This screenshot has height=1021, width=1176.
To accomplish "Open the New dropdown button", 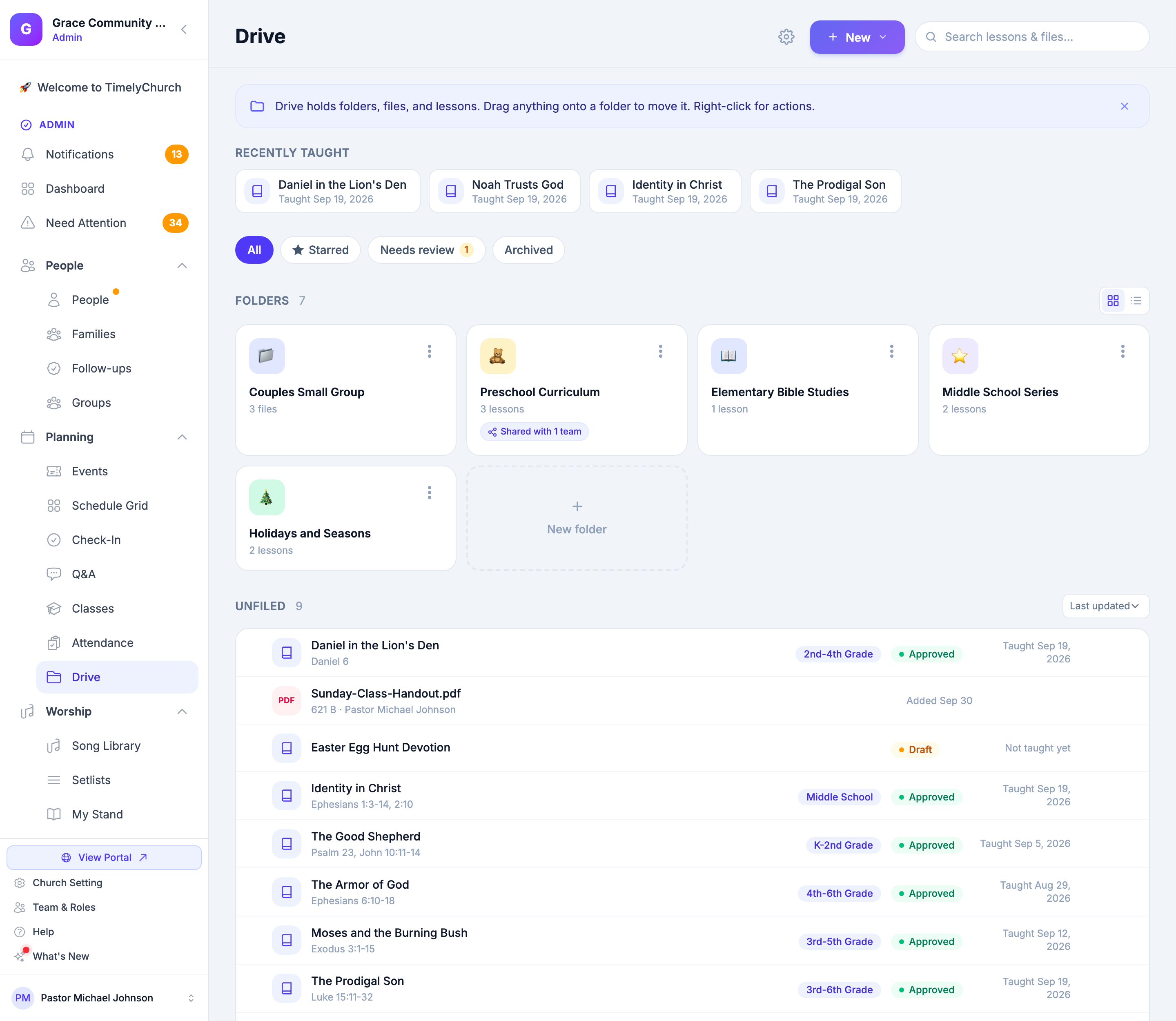I will coord(857,37).
